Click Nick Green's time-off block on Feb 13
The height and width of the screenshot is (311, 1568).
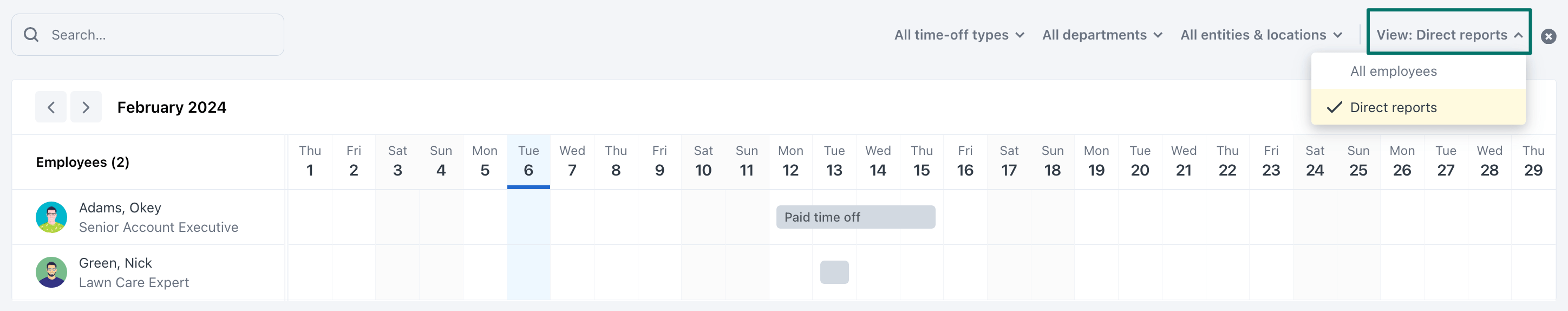(x=834, y=272)
